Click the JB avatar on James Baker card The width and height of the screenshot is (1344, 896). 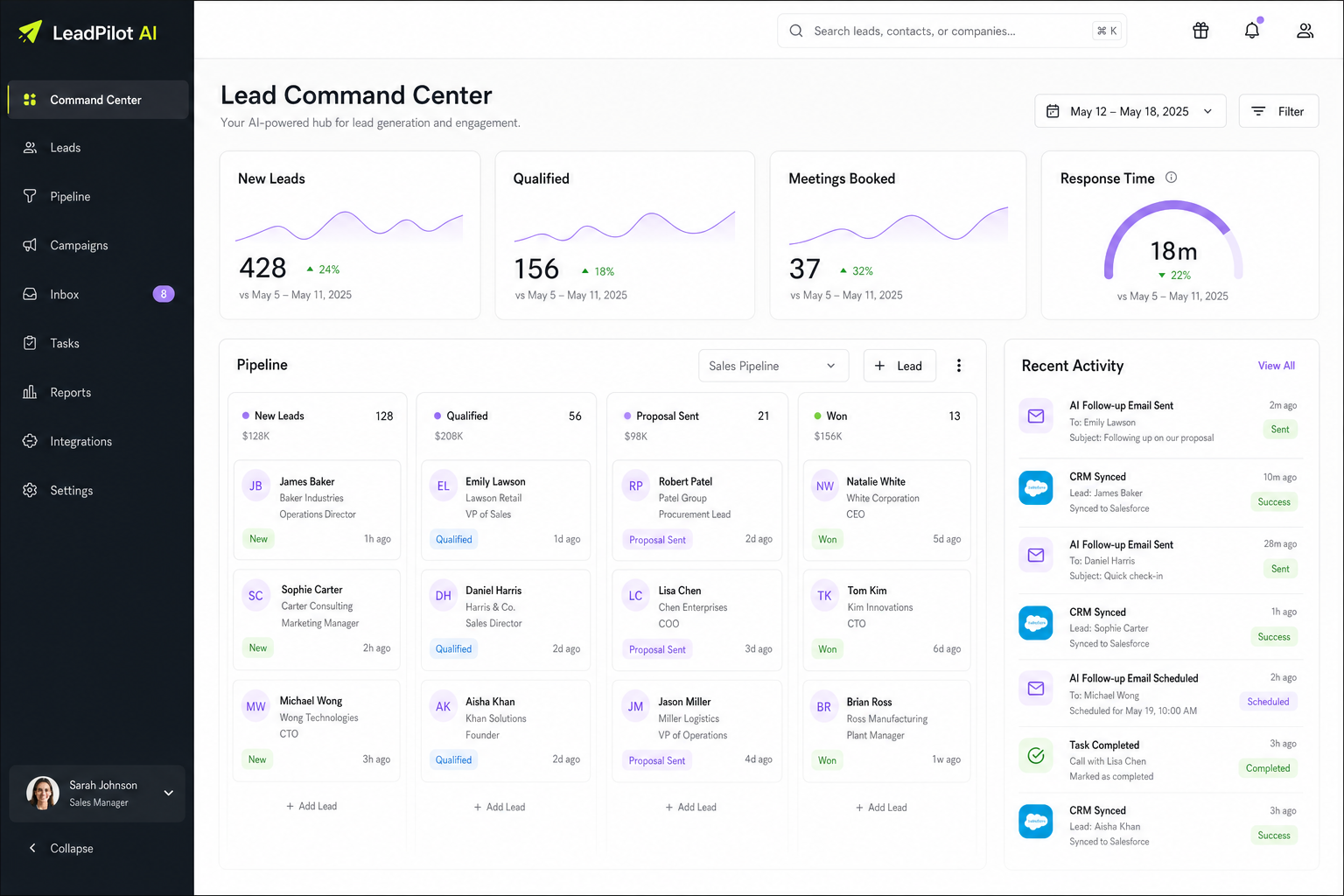[x=255, y=486]
